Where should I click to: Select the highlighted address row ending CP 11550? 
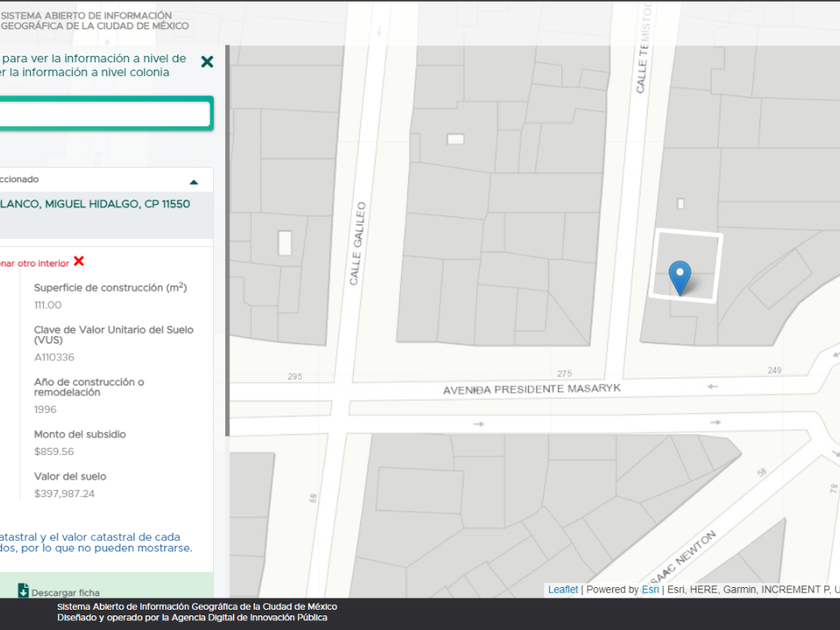coord(95,204)
